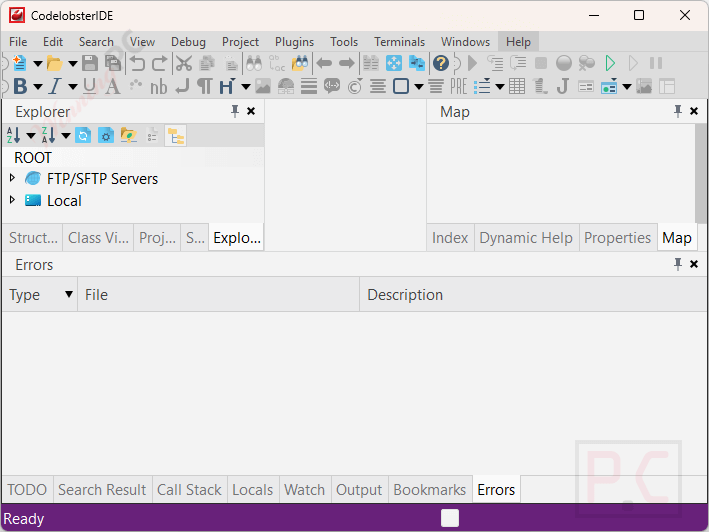Image resolution: width=709 pixels, height=532 pixels.
Task: Click the Redo arrow icon
Action: click(159, 63)
